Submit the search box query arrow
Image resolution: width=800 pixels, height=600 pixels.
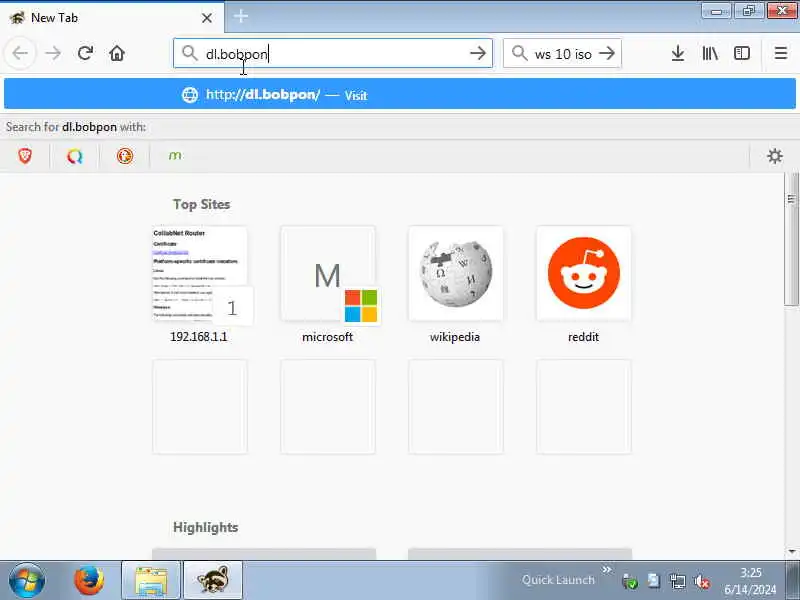607,53
